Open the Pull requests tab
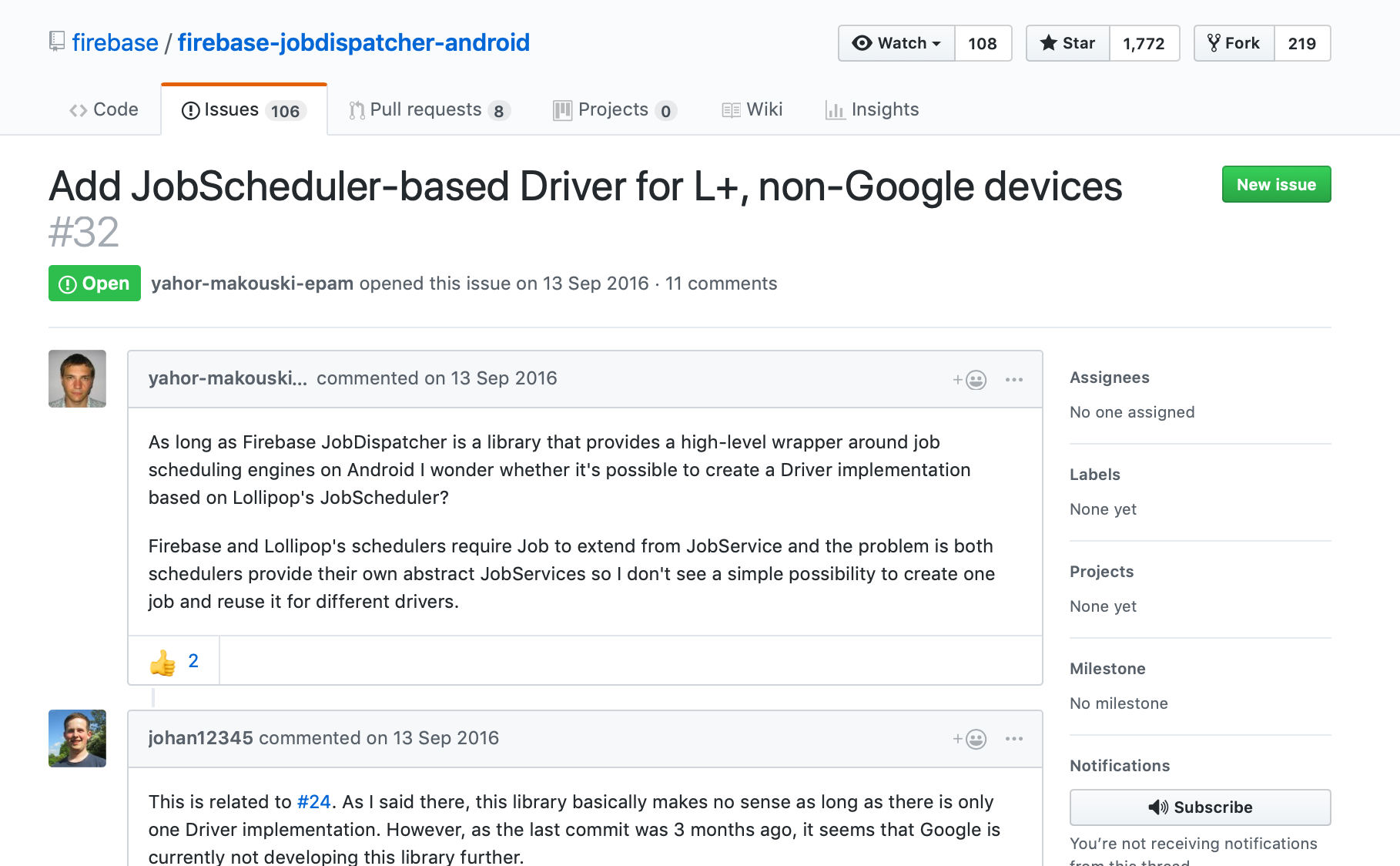This screenshot has height=866, width=1400. click(x=429, y=109)
